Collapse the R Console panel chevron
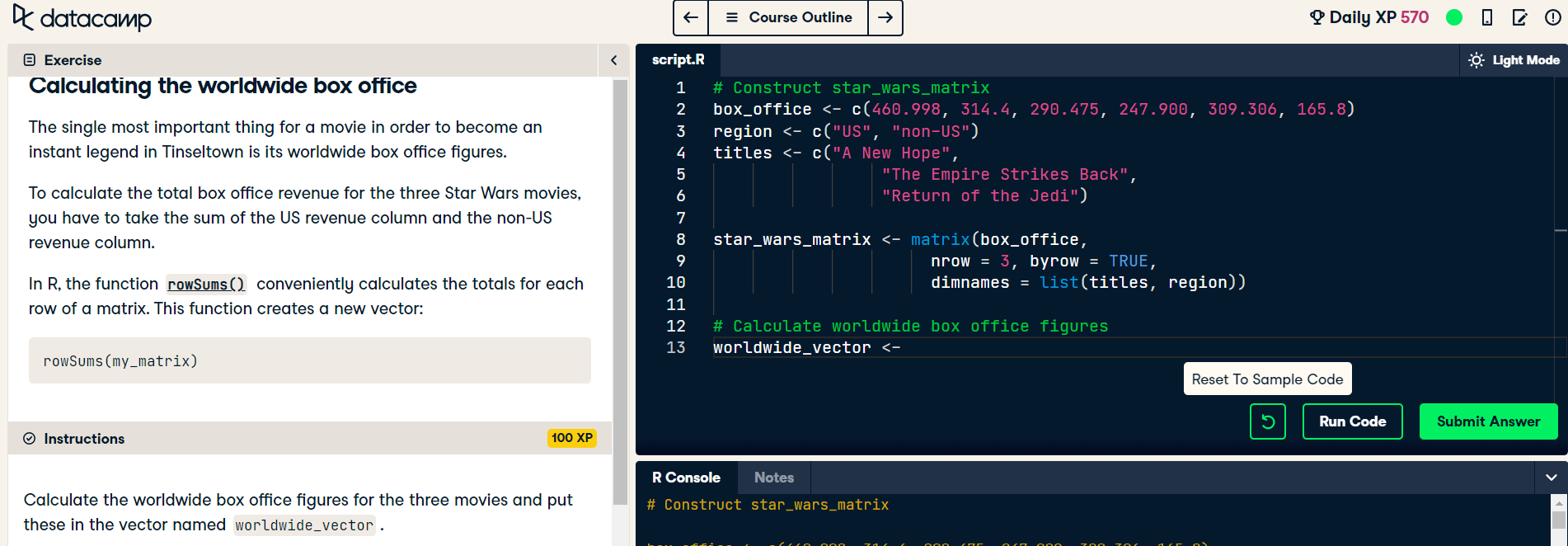Screen dimensions: 1568x546 point(1551,478)
